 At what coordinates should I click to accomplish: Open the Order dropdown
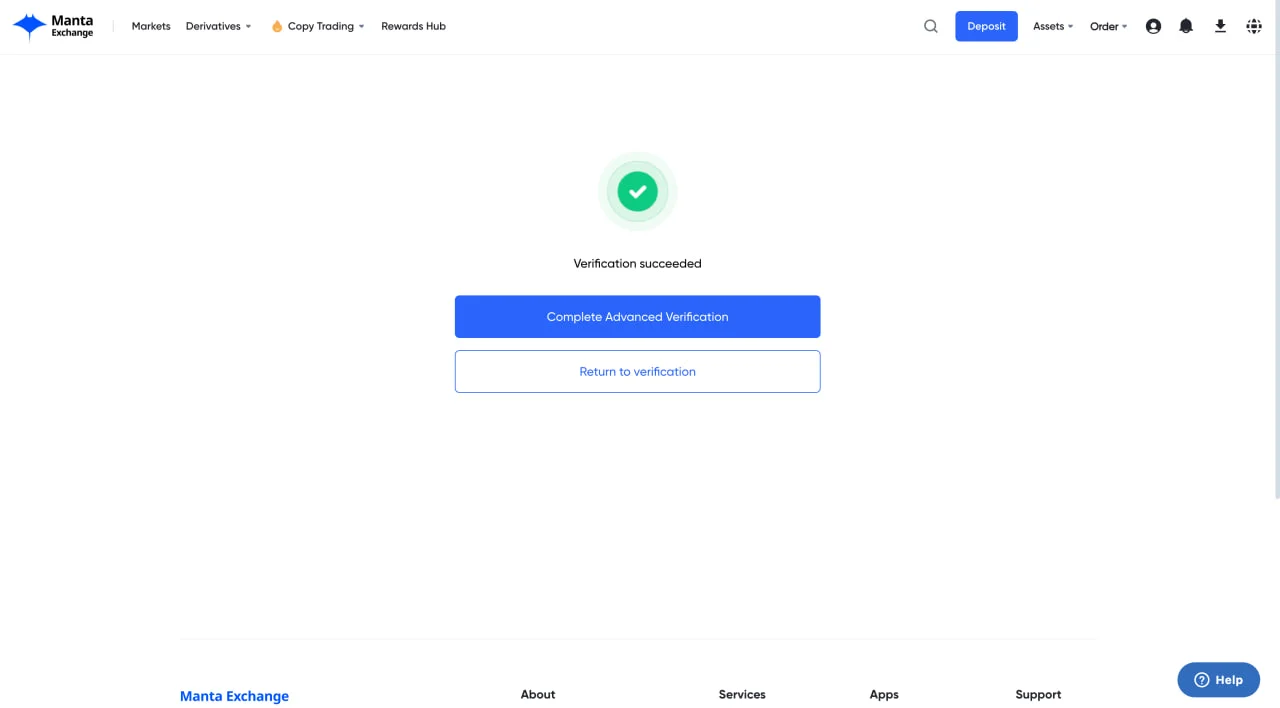click(1108, 26)
